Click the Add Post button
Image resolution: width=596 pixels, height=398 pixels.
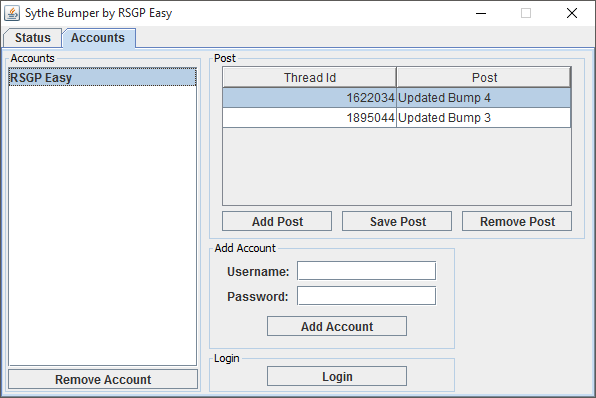point(277,221)
